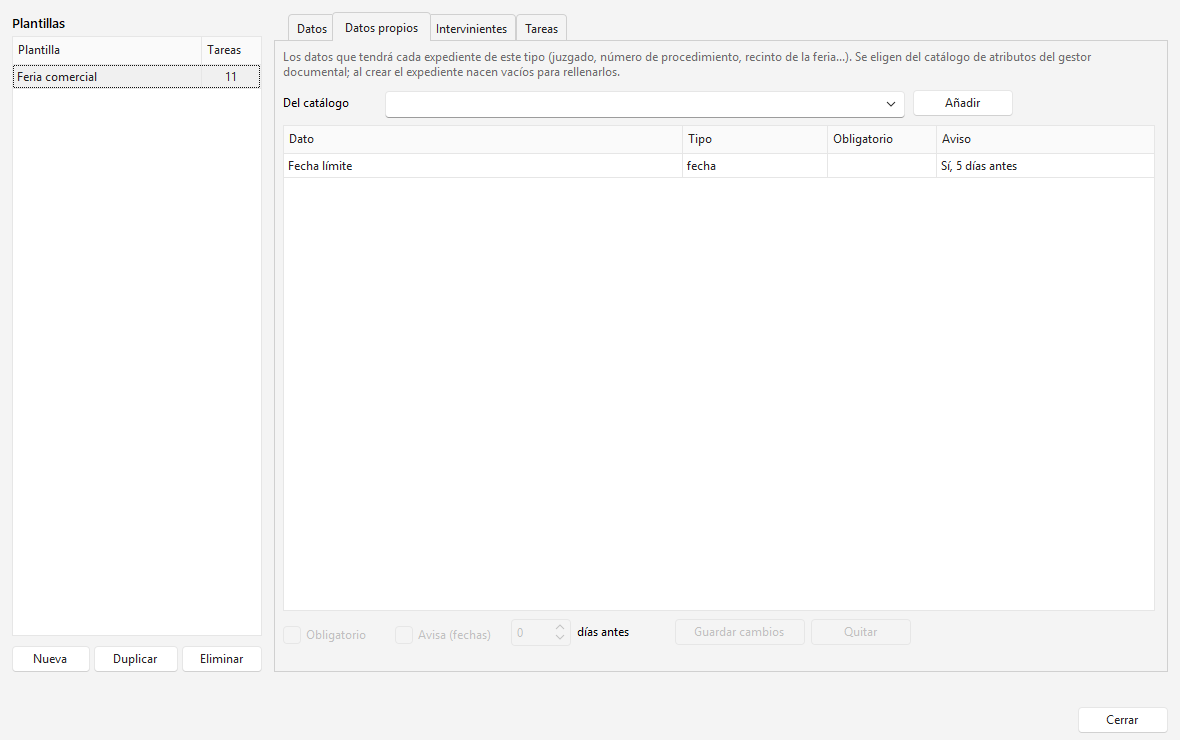Increase the días antes spinner value
Viewport: 1180px width, 740px height.
click(560, 627)
